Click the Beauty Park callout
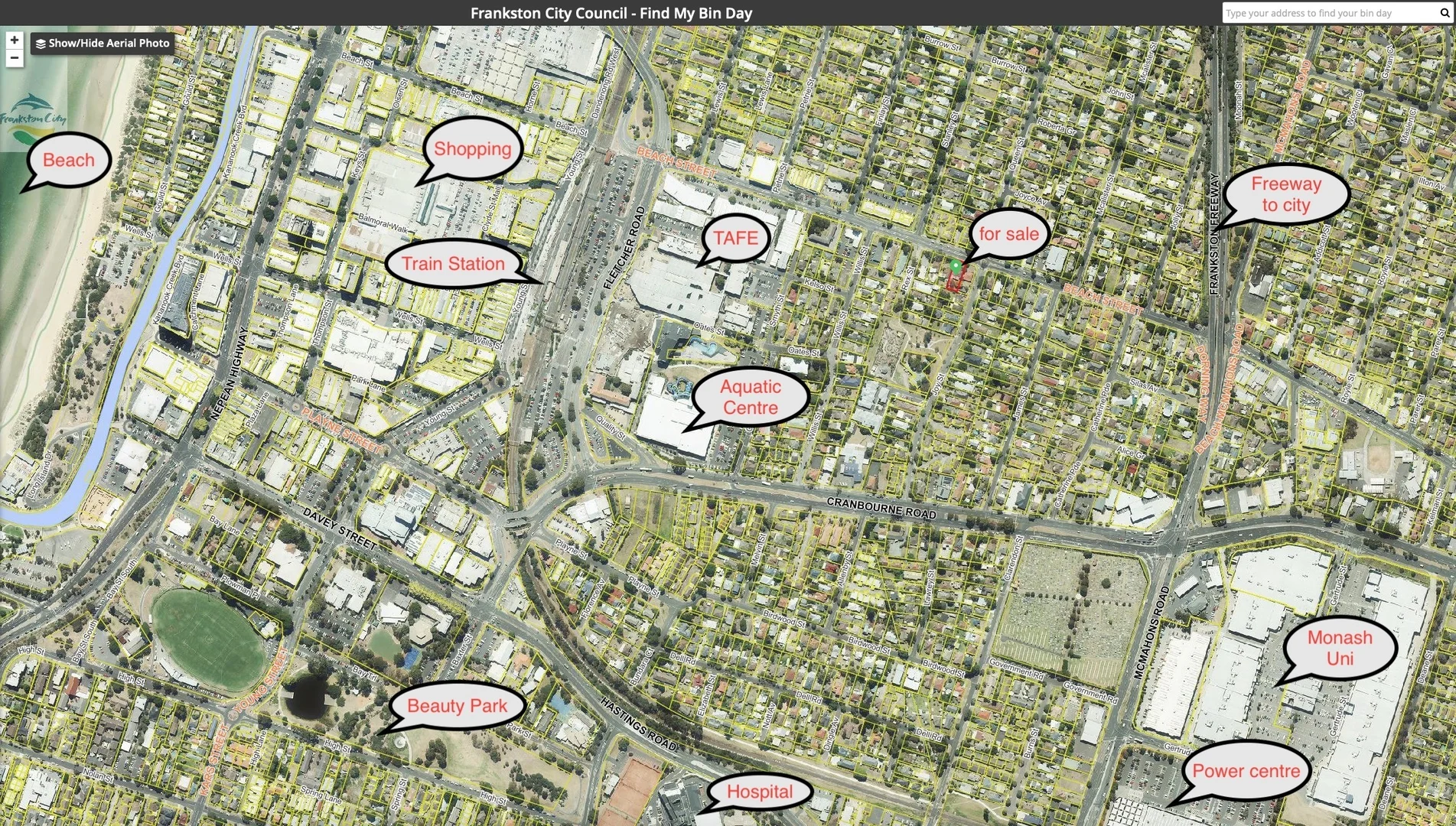The width and height of the screenshot is (1456, 826). (x=457, y=705)
